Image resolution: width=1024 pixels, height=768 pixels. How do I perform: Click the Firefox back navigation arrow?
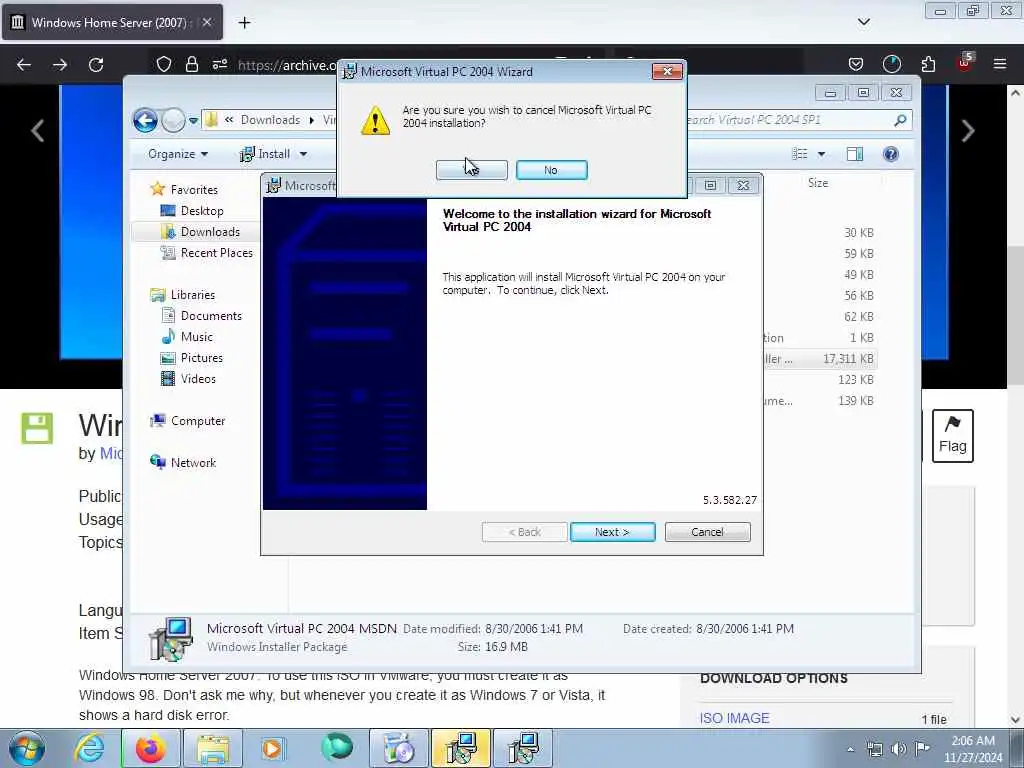click(24, 64)
